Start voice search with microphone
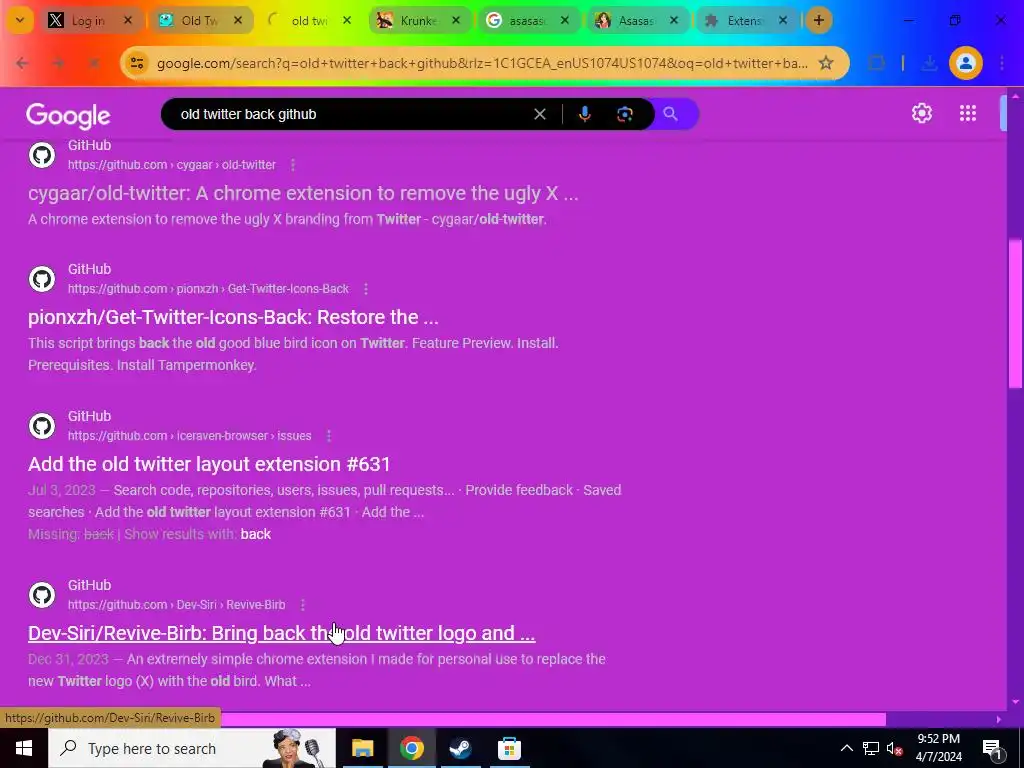 tap(584, 114)
